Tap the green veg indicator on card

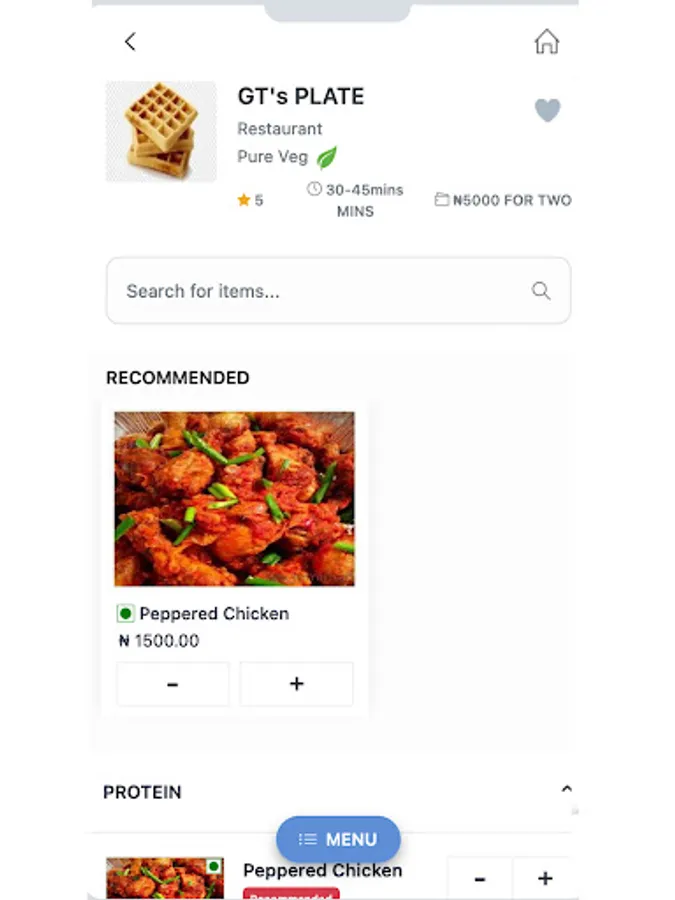click(126, 613)
